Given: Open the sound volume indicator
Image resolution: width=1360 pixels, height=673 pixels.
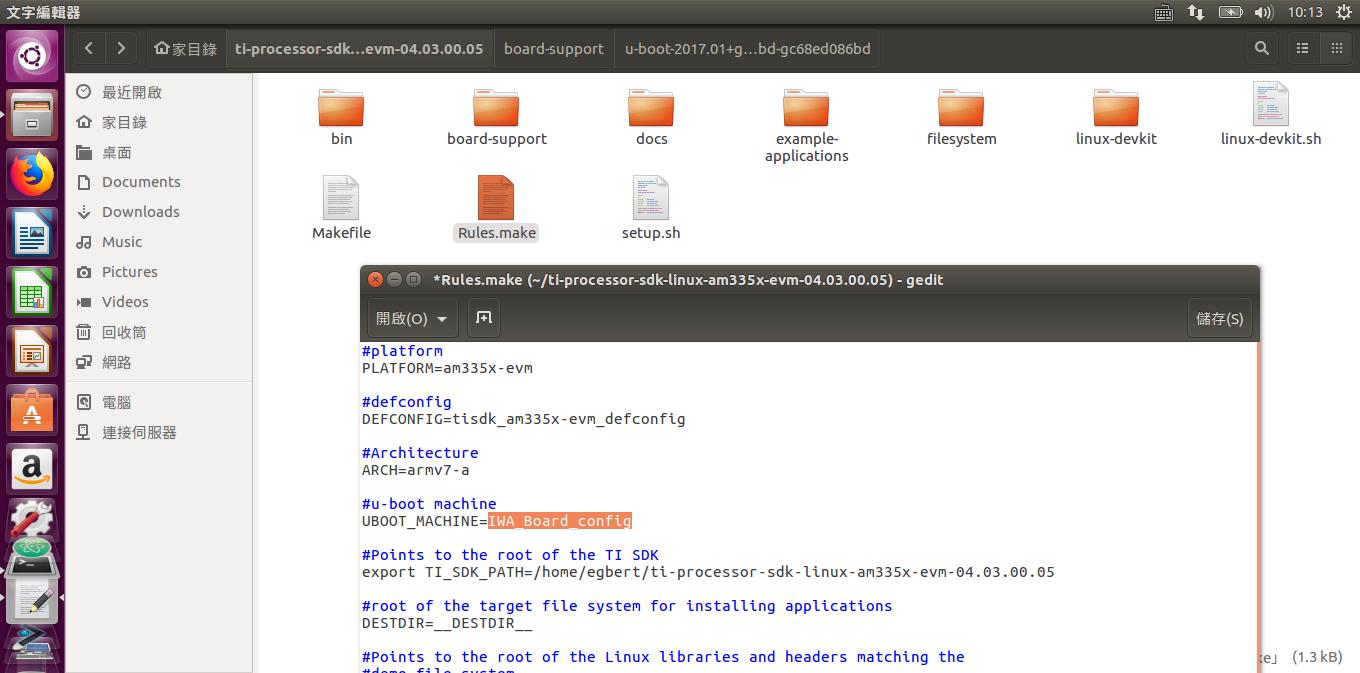Looking at the screenshot, I should [x=1264, y=12].
